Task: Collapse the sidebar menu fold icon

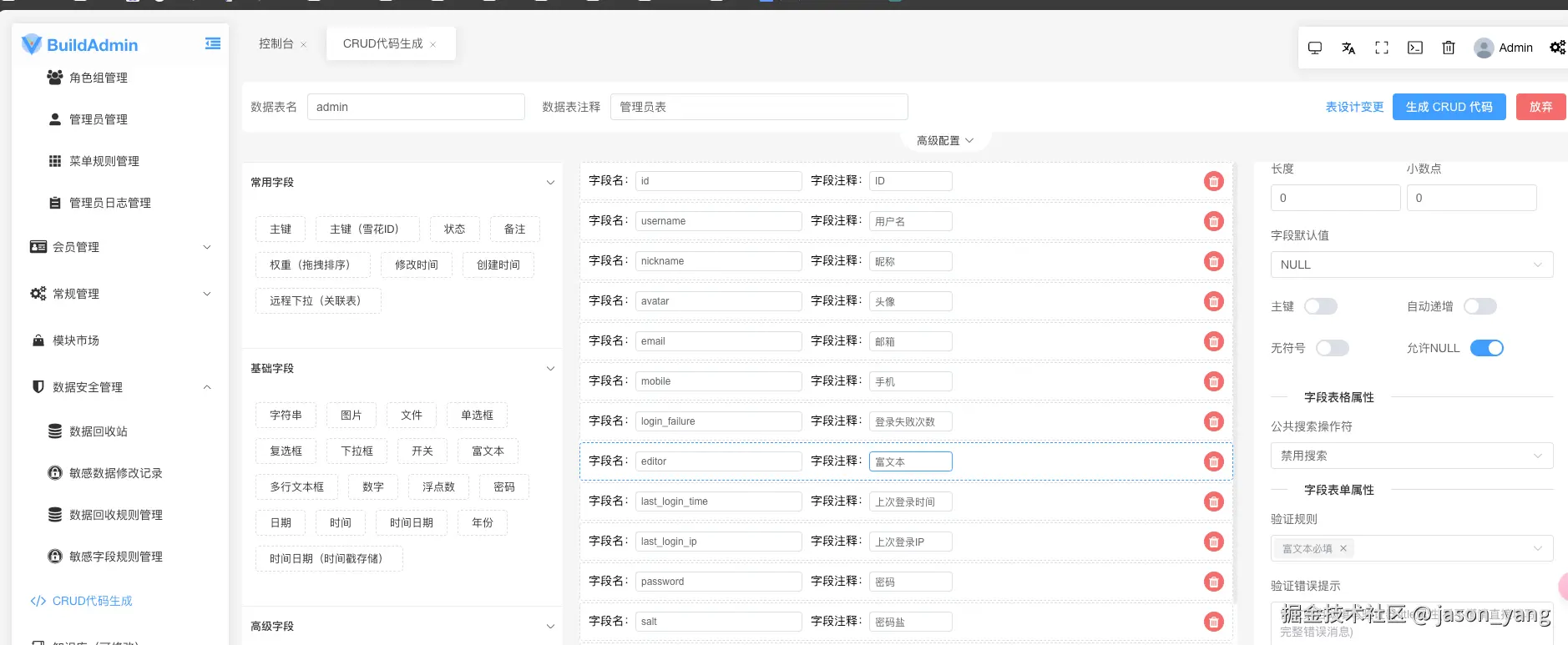Action: 213,43
